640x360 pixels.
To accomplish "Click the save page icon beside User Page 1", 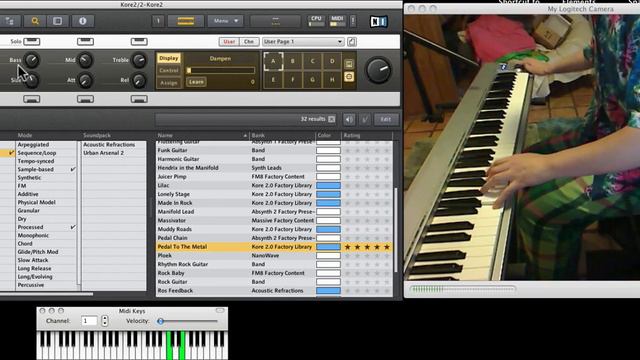I will tap(352, 42).
